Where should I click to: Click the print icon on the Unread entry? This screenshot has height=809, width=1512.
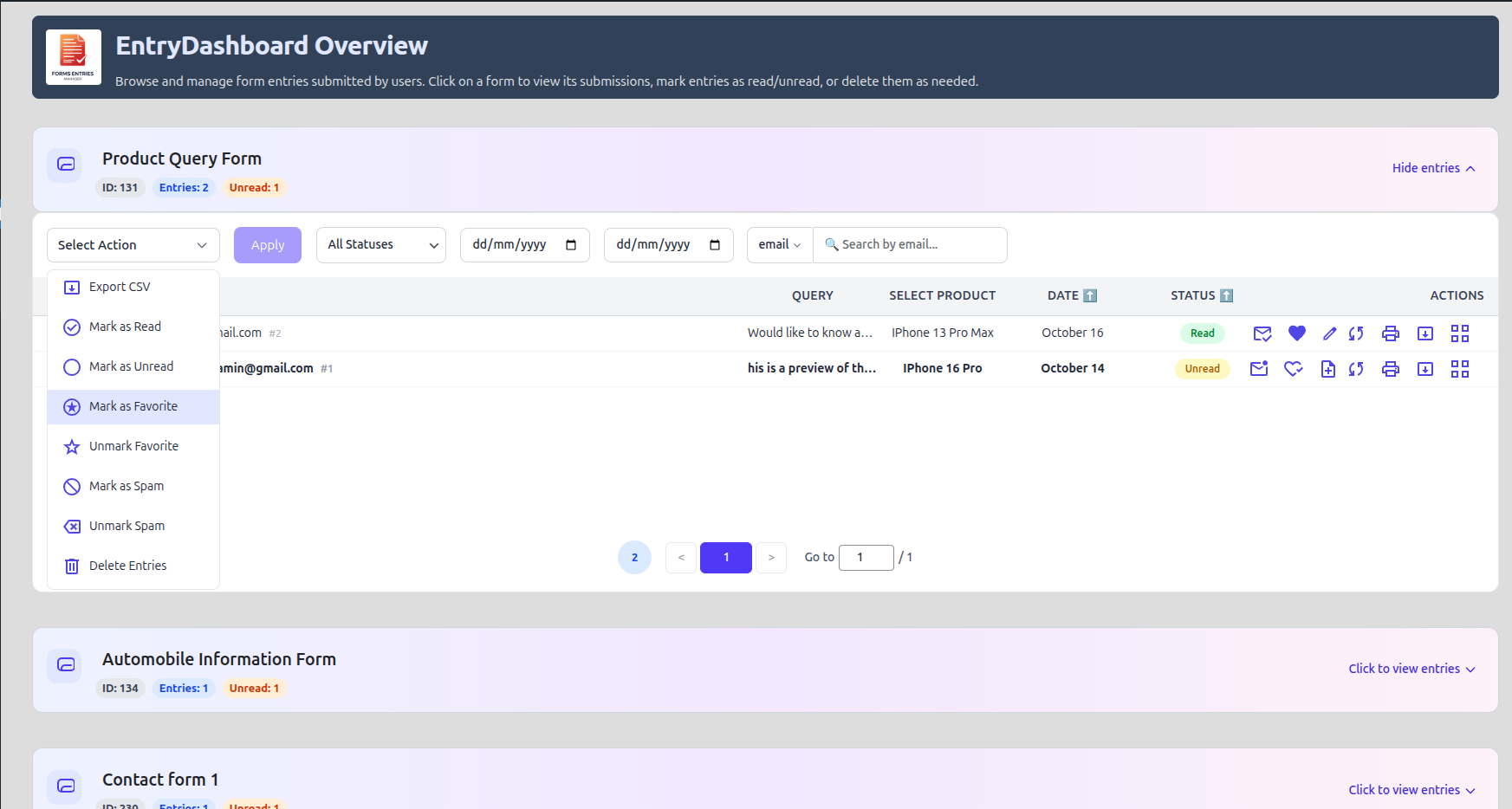[x=1390, y=368]
